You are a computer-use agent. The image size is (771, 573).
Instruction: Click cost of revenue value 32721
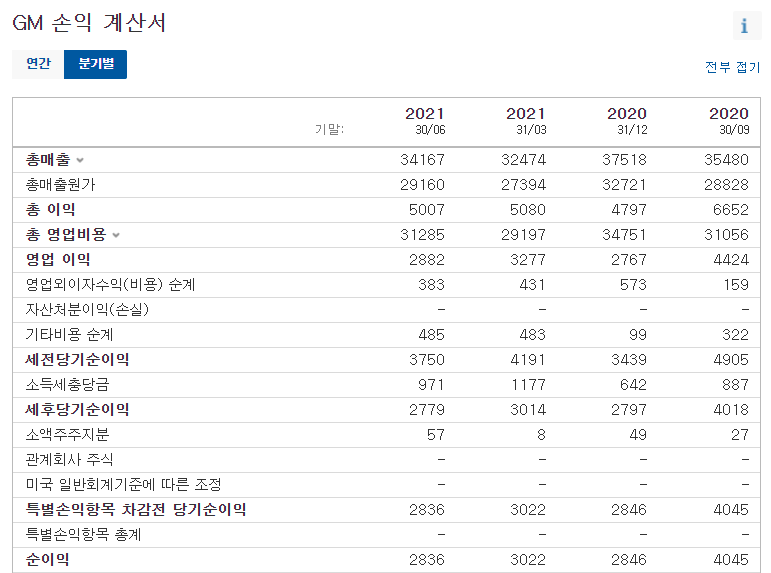click(624, 185)
